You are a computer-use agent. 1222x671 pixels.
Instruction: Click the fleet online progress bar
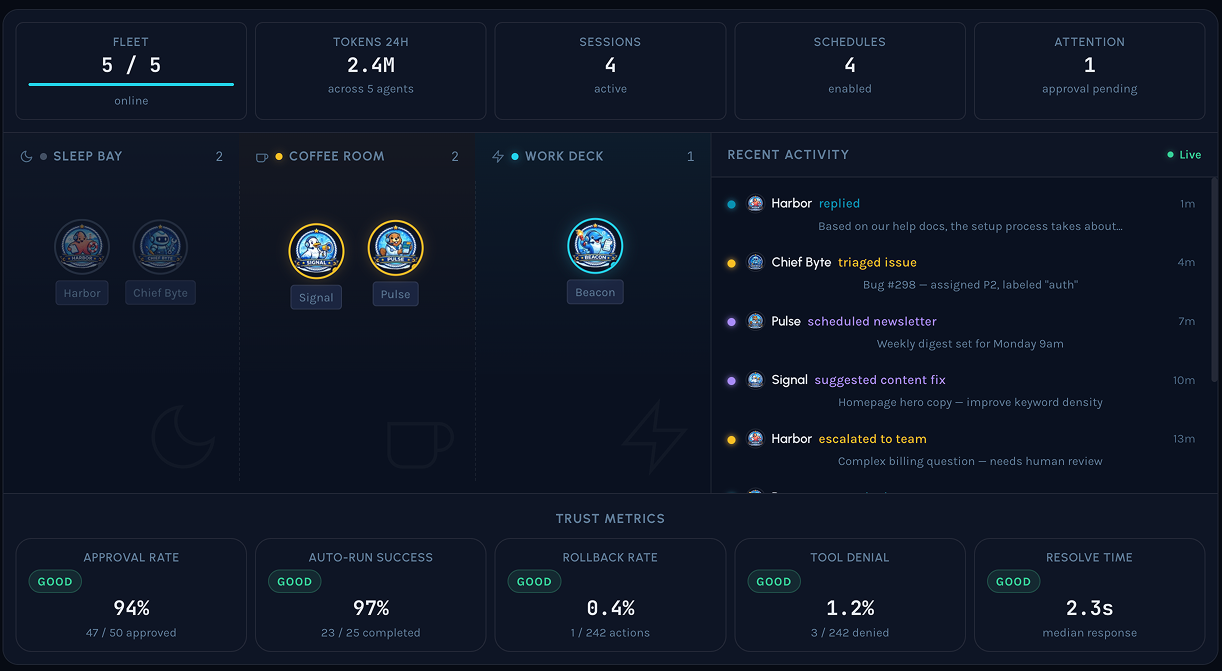click(131, 85)
